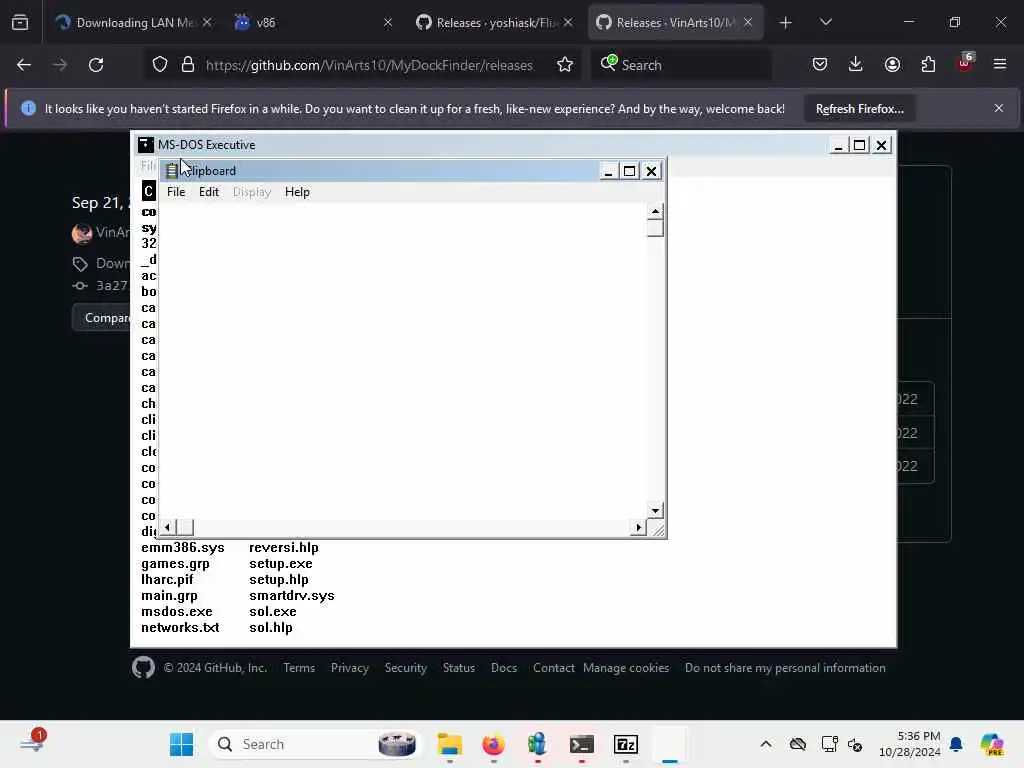This screenshot has height=768, width=1024.
Task: Open Firefox downloads panel
Action: (856, 65)
